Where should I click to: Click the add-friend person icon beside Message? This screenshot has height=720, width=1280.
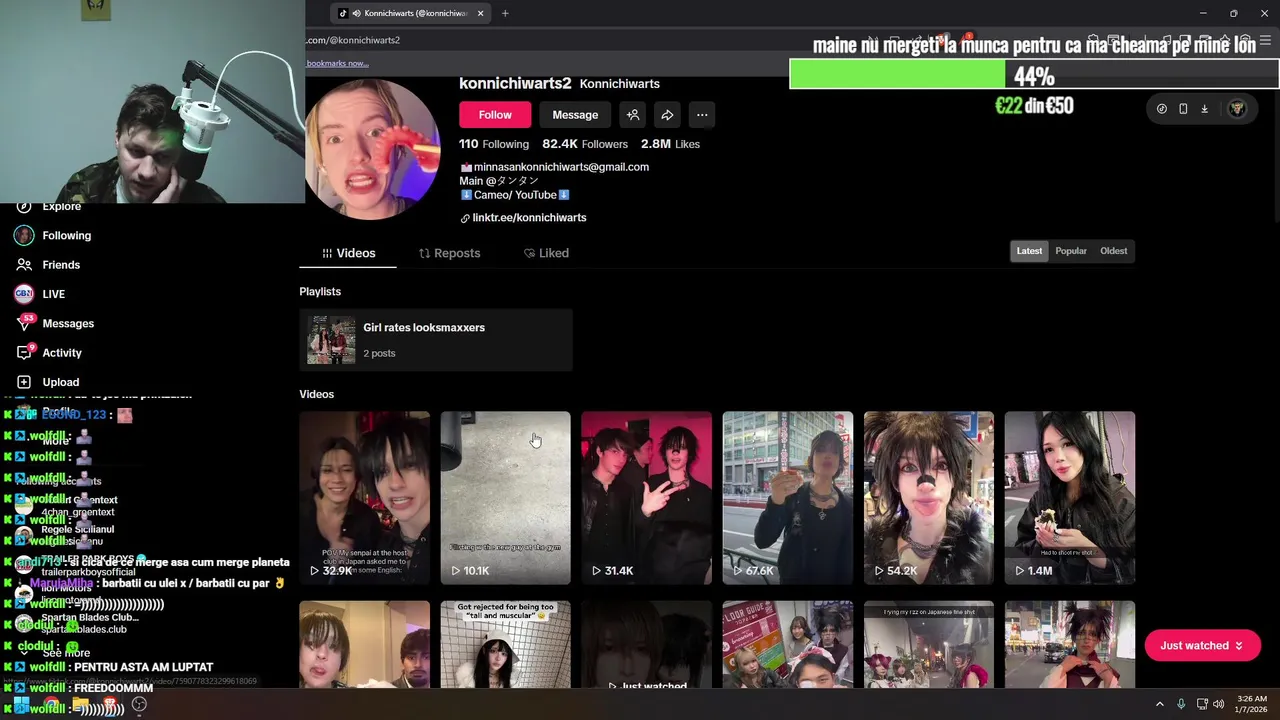coord(633,115)
